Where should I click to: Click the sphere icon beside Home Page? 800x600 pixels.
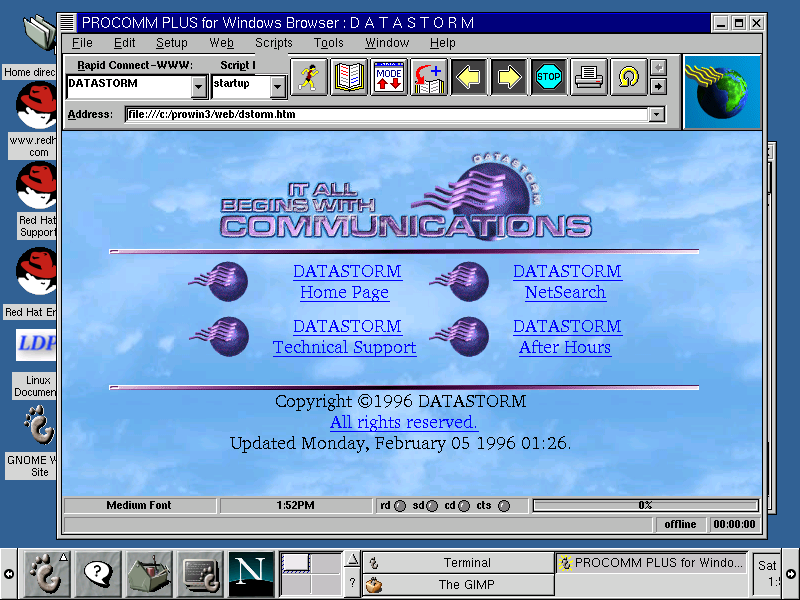point(219,281)
